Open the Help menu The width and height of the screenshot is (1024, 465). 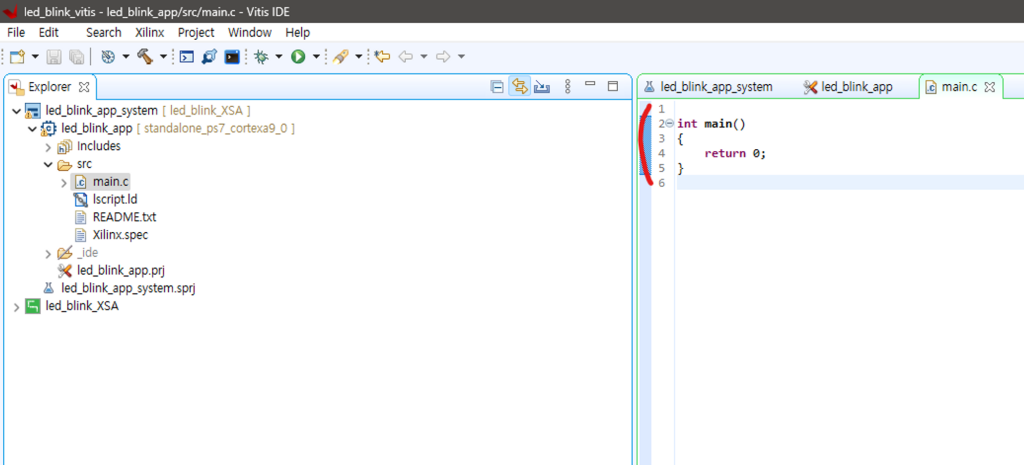pyautogui.click(x=298, y=33)
